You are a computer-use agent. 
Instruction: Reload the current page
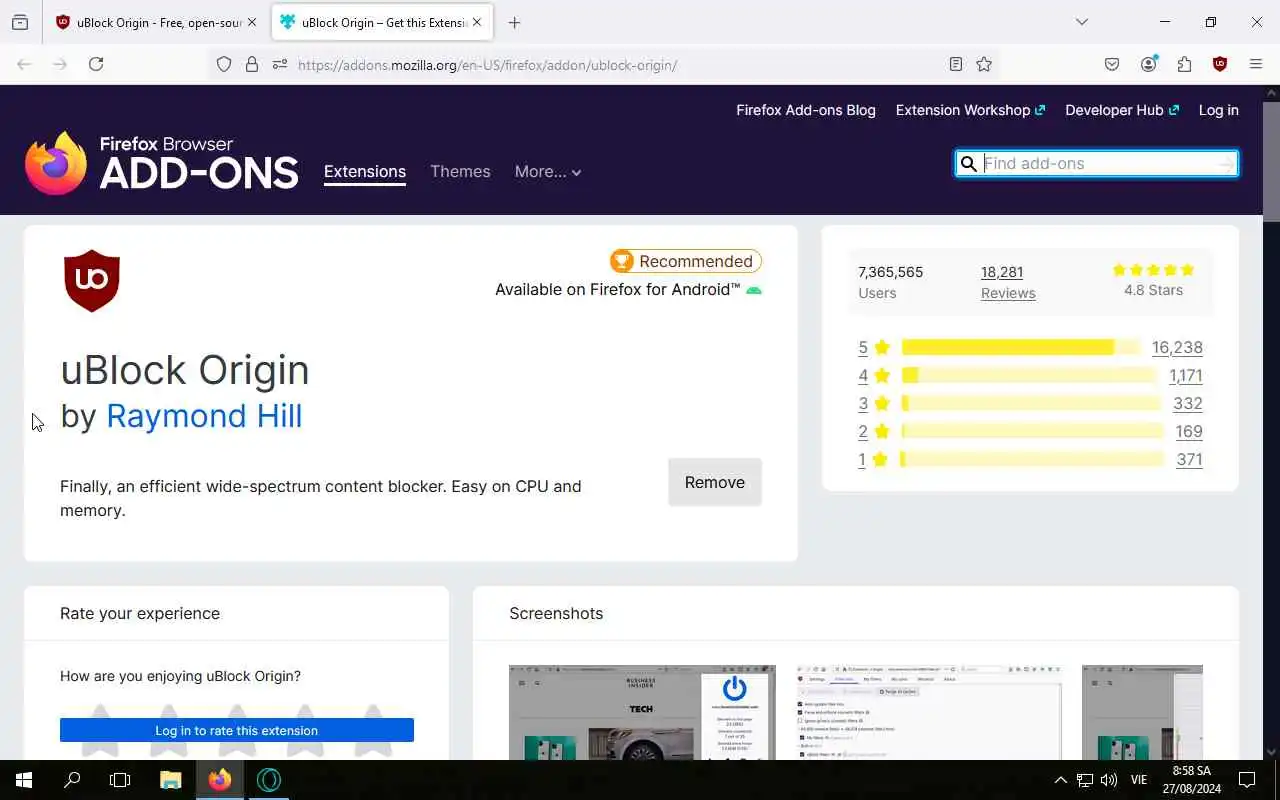[96, 64]
